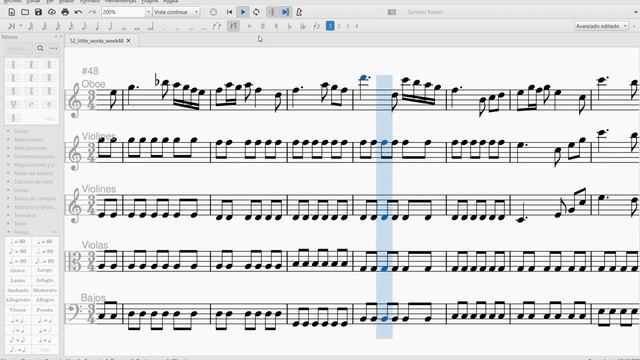Select the 128th note duration
The width and height of the screenshot is (640, 360).
pos(31,26)
